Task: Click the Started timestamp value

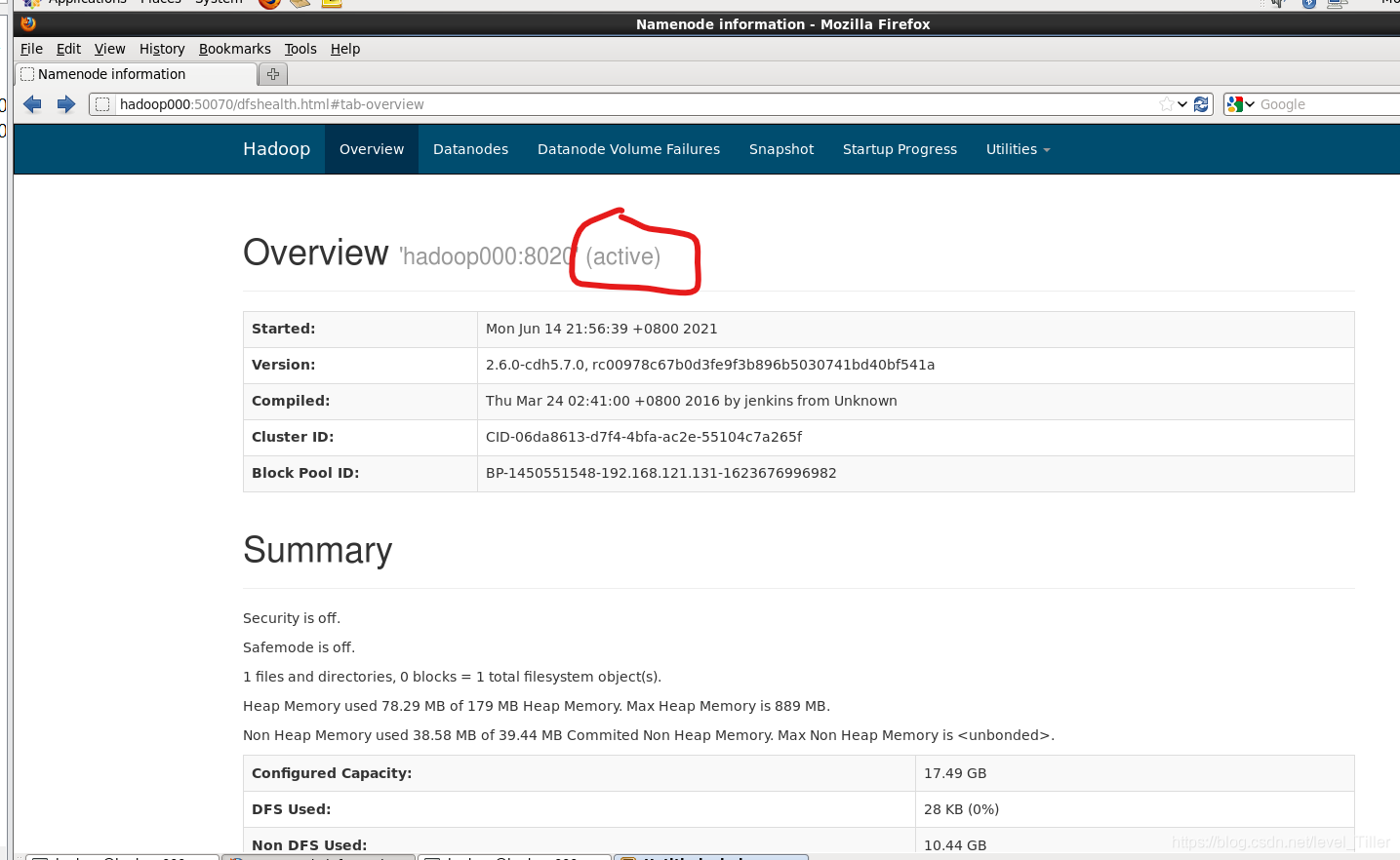Action: coord(601,329)
